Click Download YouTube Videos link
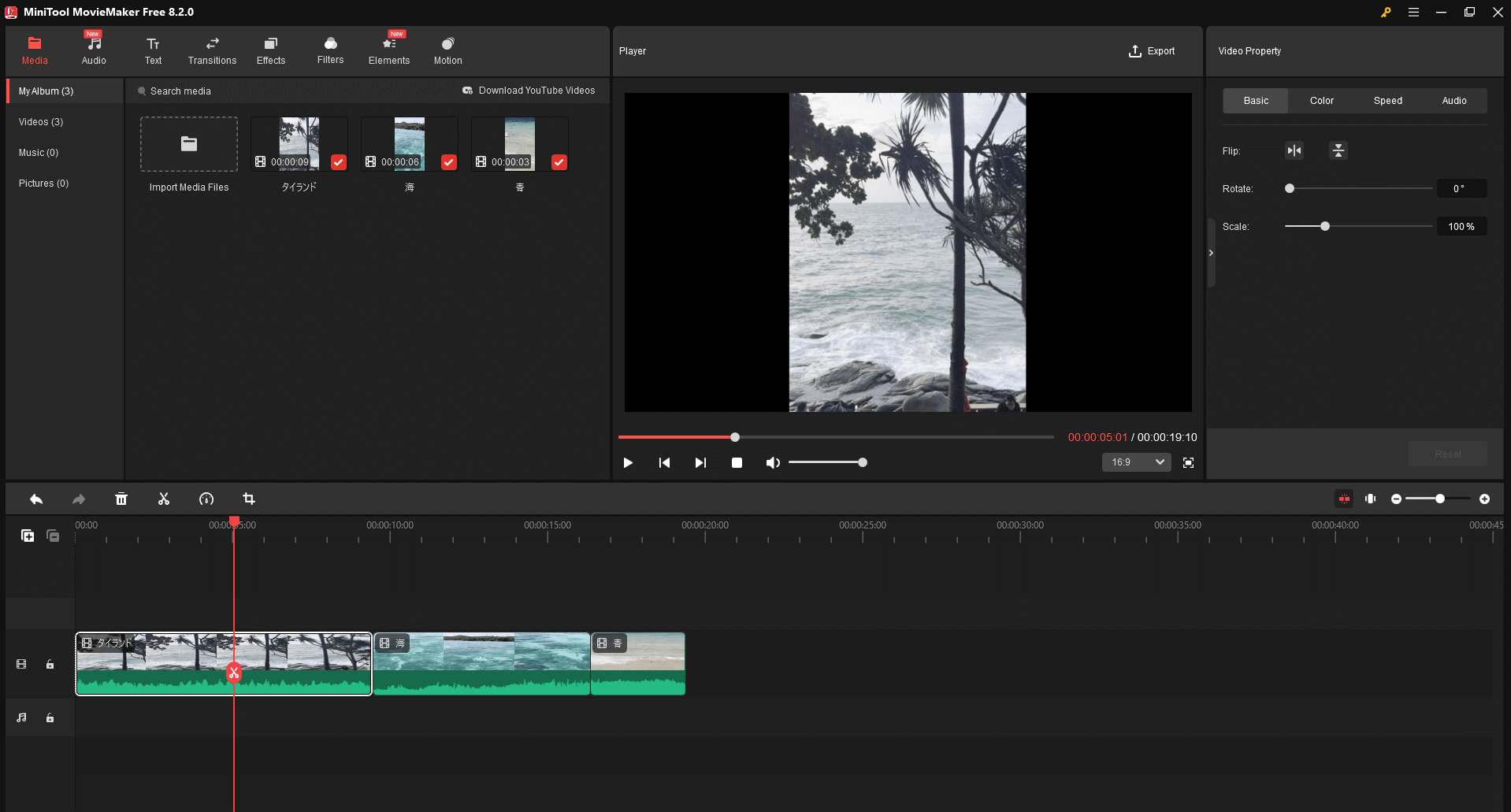Image resolution: width=1511 pixels, height=812 pixels. tap(529, 91)
